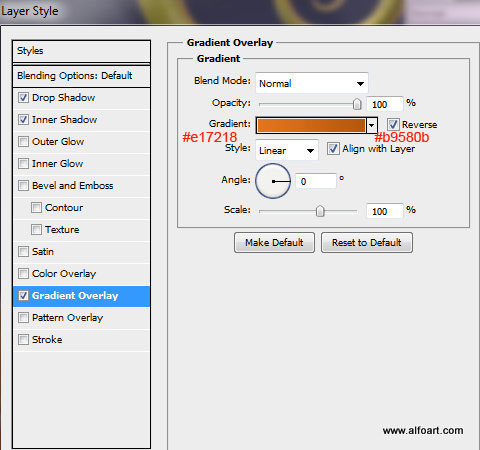Enable the Inner Glow checkbox
Viewport: 480px width, 450px height.
[23, 164]
